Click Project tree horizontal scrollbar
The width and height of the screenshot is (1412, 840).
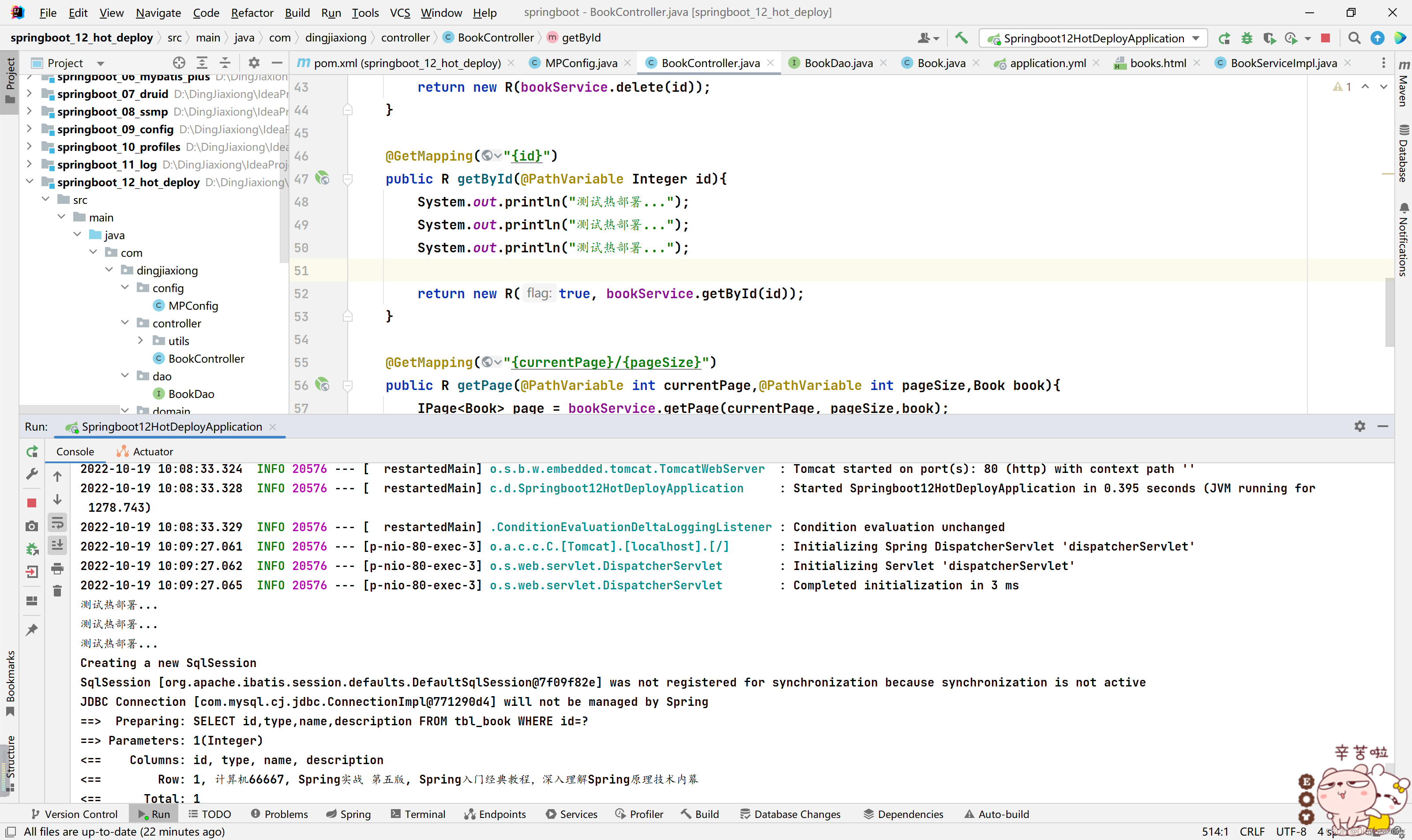[69, 409]
